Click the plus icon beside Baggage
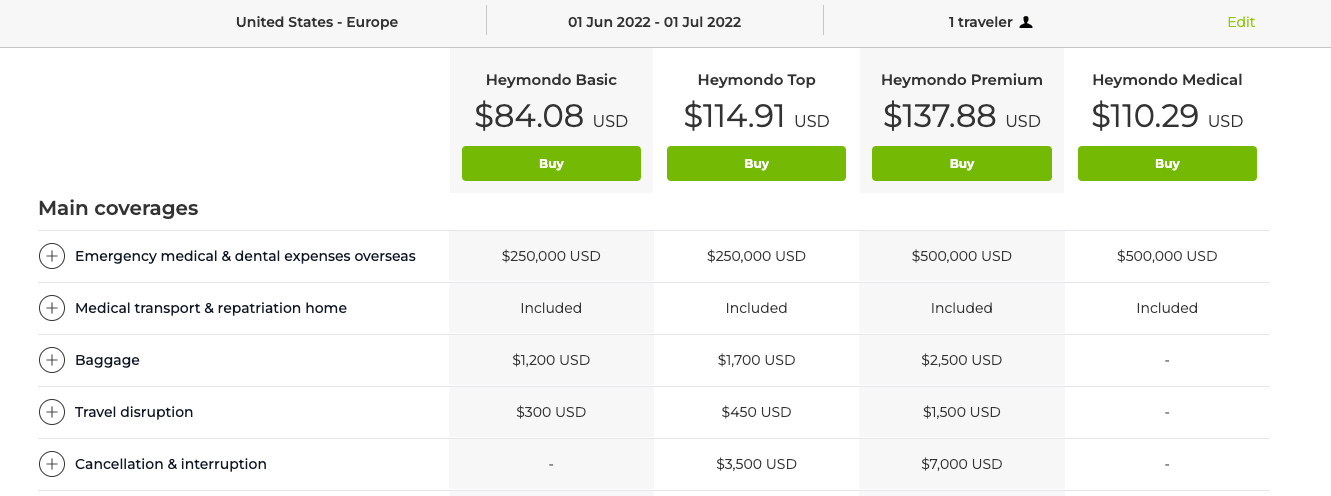The width and height of the screenshot is (1331, 496). (51, 360)
